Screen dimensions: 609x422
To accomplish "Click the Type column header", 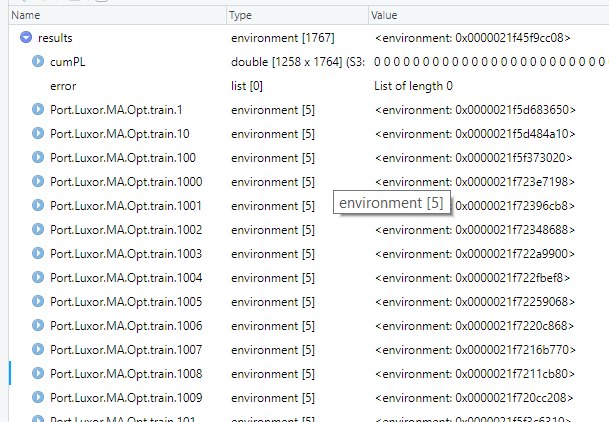I will pos(297,15).
